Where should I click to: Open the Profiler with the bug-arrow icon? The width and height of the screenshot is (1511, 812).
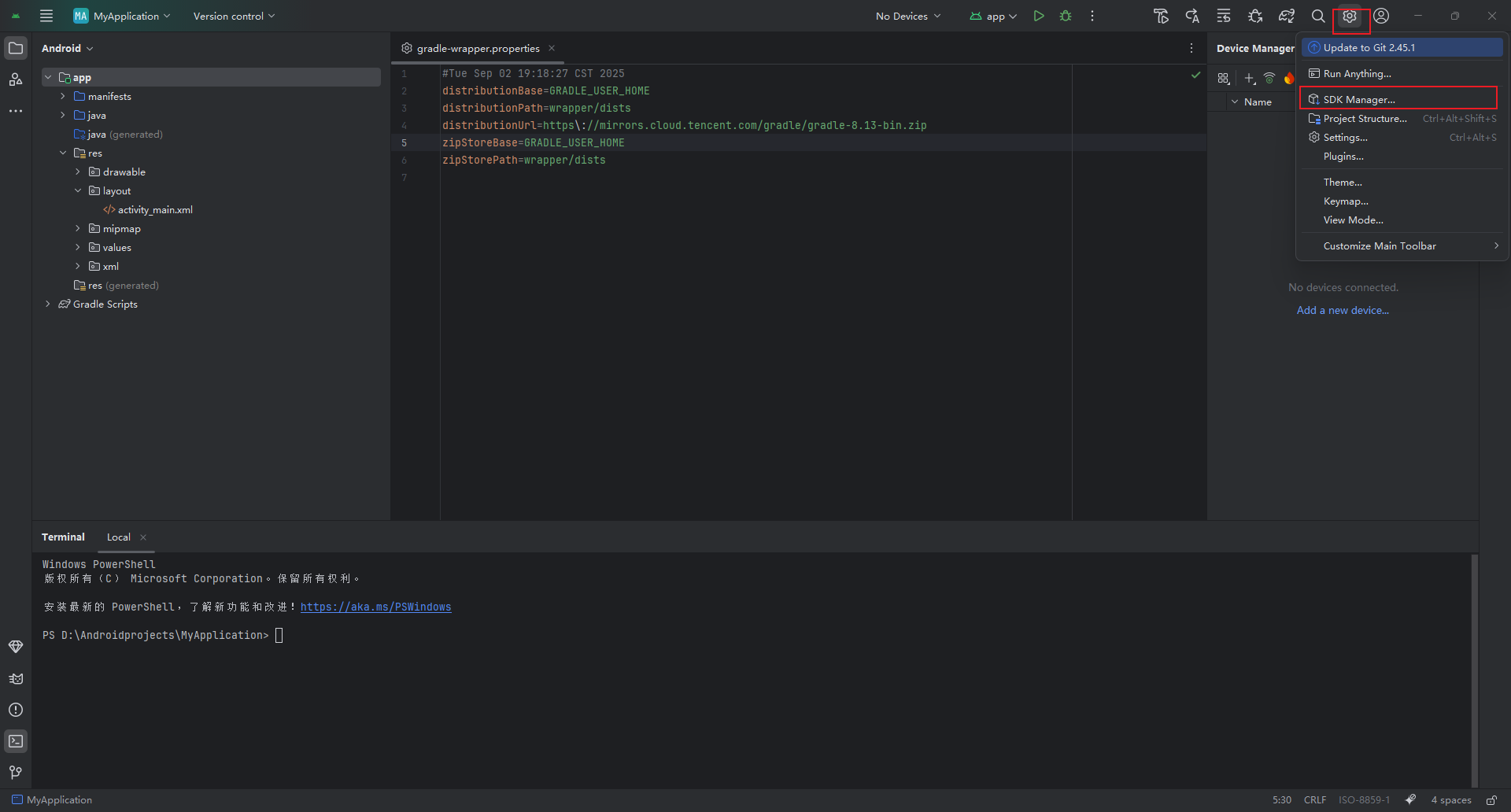tap(1255, 16)
